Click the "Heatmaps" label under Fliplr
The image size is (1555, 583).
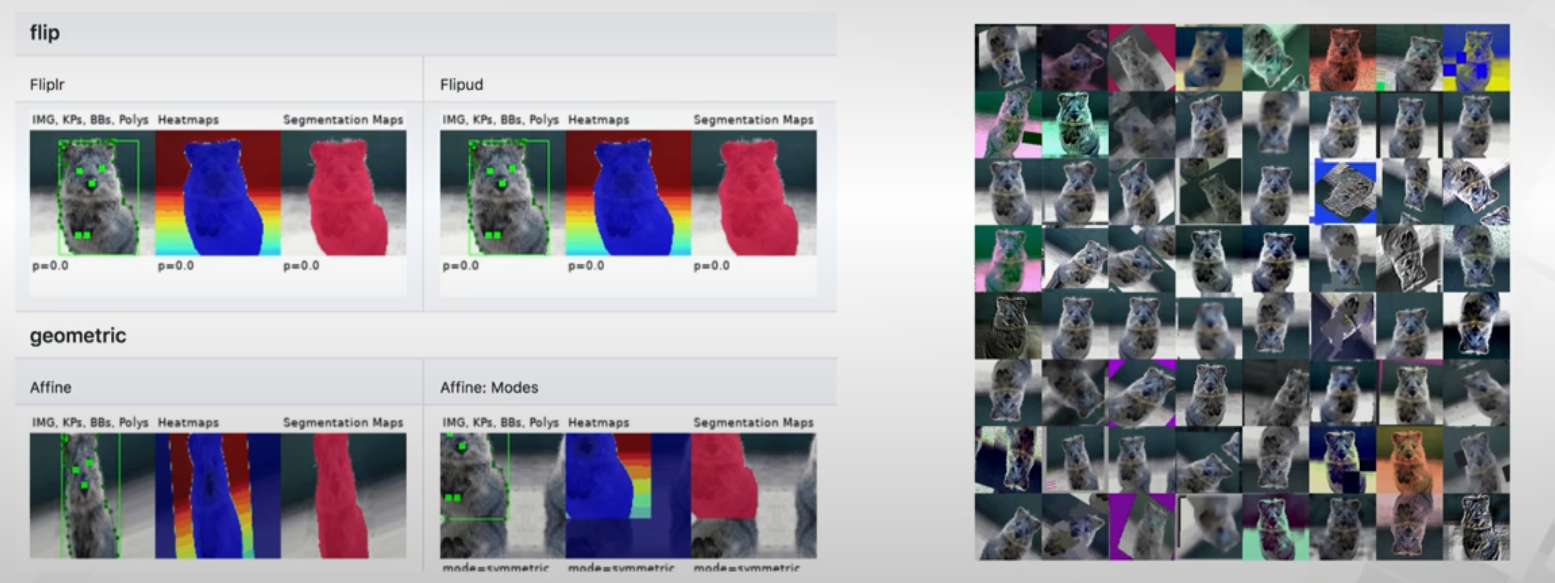(x=188, y=120)
